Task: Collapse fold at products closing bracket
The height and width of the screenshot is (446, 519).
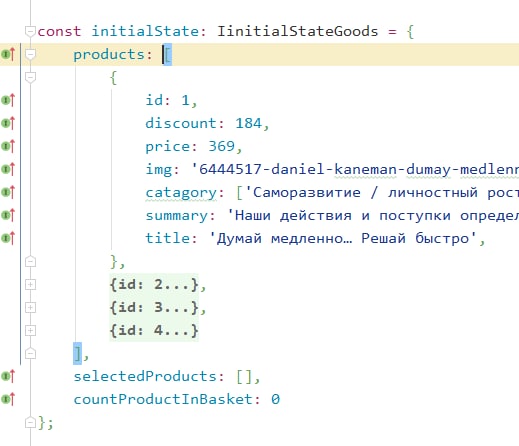Action: (x=30, y=353)
